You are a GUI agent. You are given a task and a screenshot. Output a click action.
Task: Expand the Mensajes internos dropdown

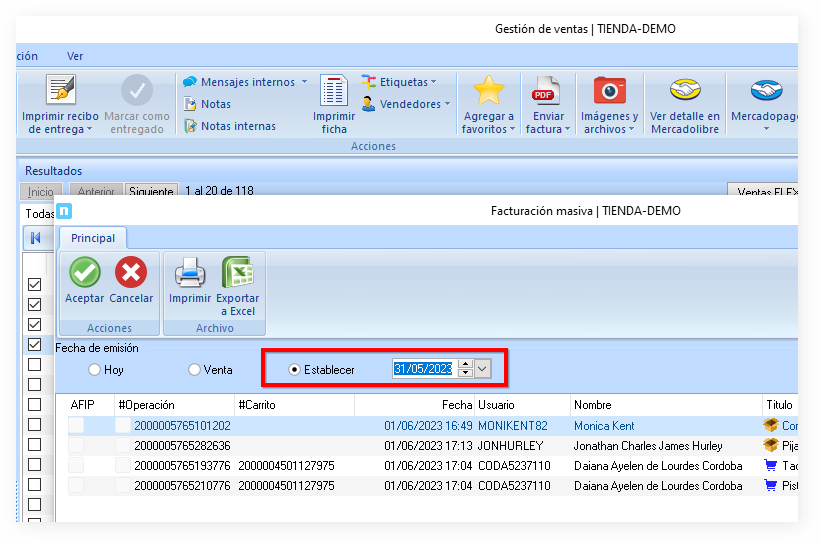[304, 82]
